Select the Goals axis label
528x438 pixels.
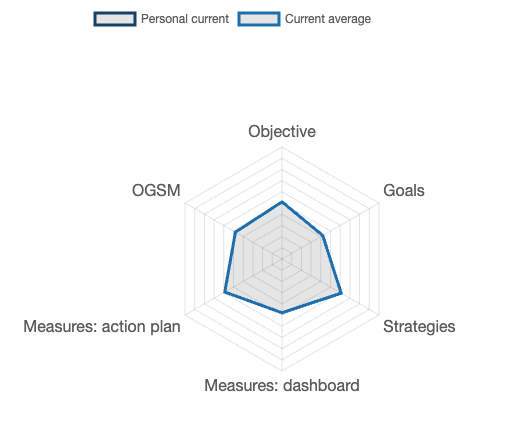tap(404, 190)
